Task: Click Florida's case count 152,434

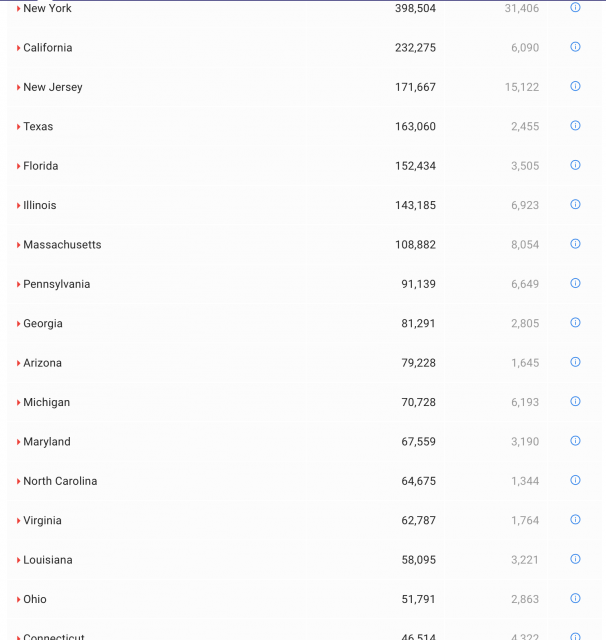Action: 415,166
